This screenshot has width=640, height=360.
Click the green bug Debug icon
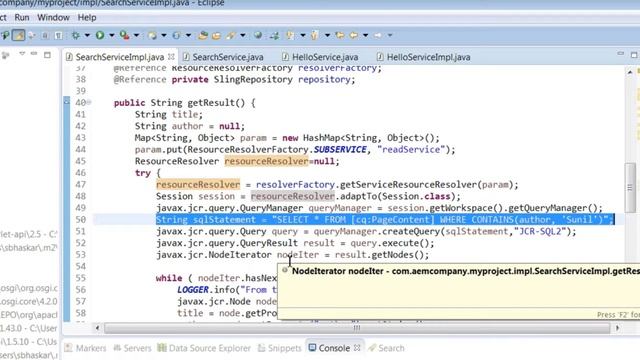click(x=76, y=36)
